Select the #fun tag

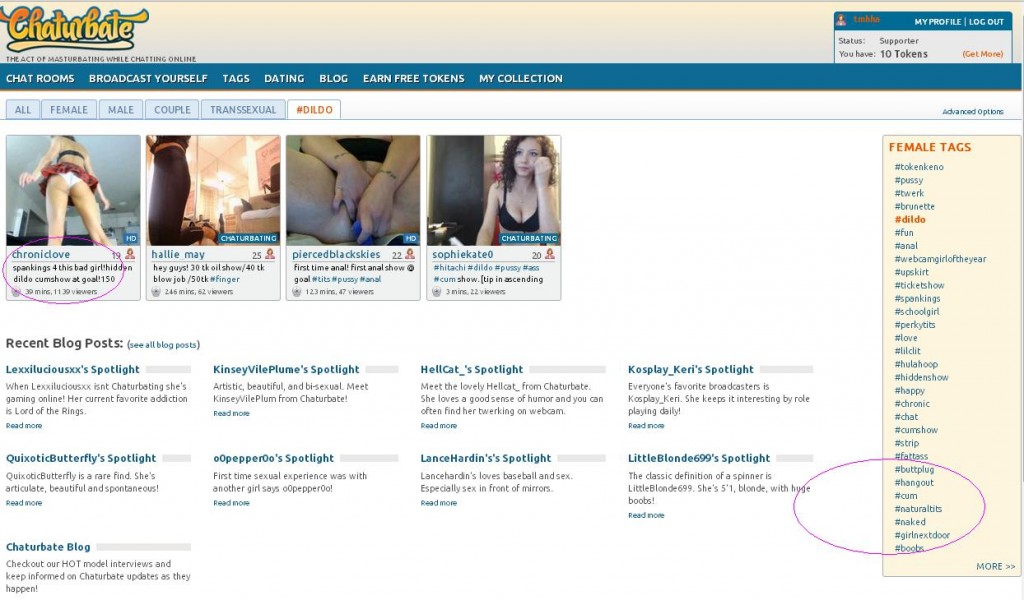pos(904,232)
